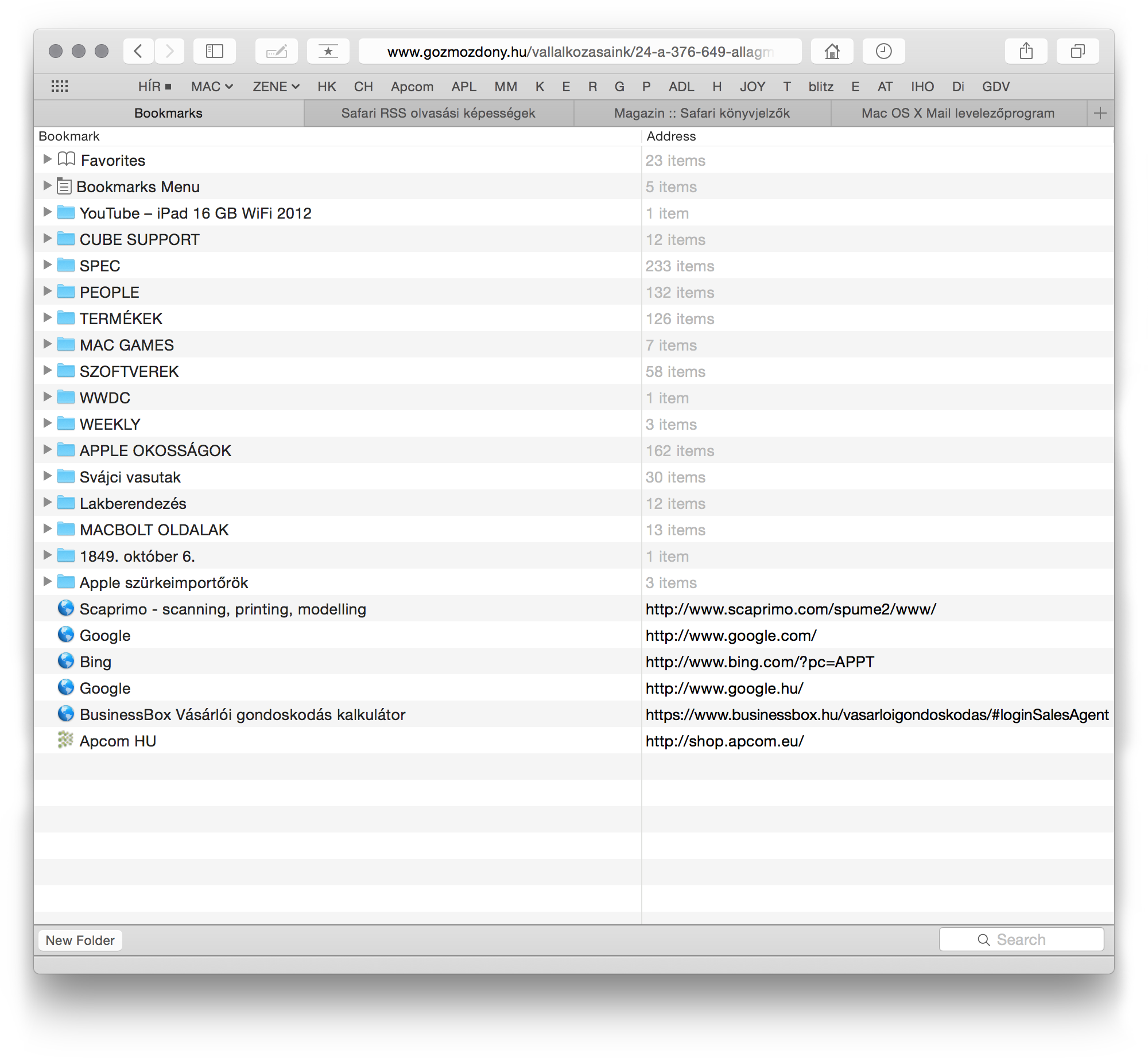
Task: Open the ZENE favorites dropdown
Action: [276, 87]
